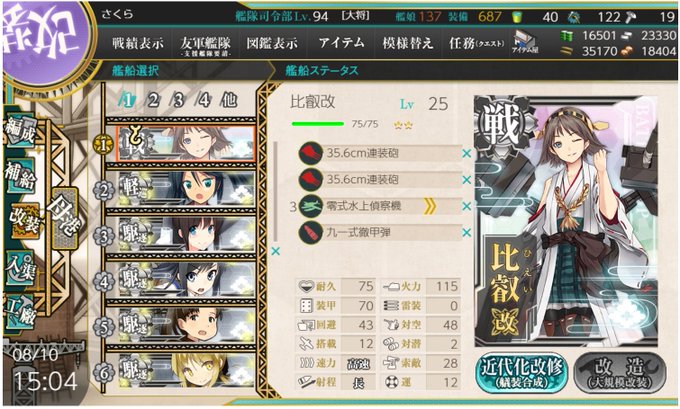
Task: Open 戦績表示 records menu
Action: coord(137,43)
